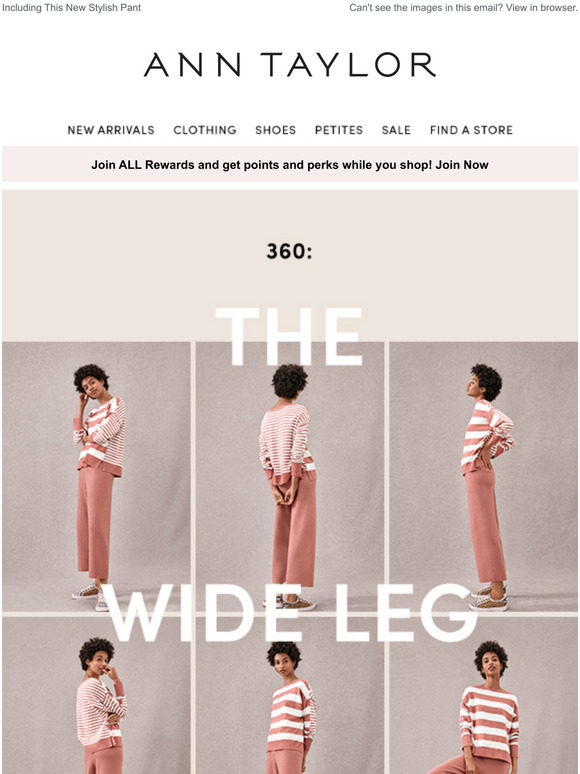
Task: Click the 360: heading text
Action: 289,251
